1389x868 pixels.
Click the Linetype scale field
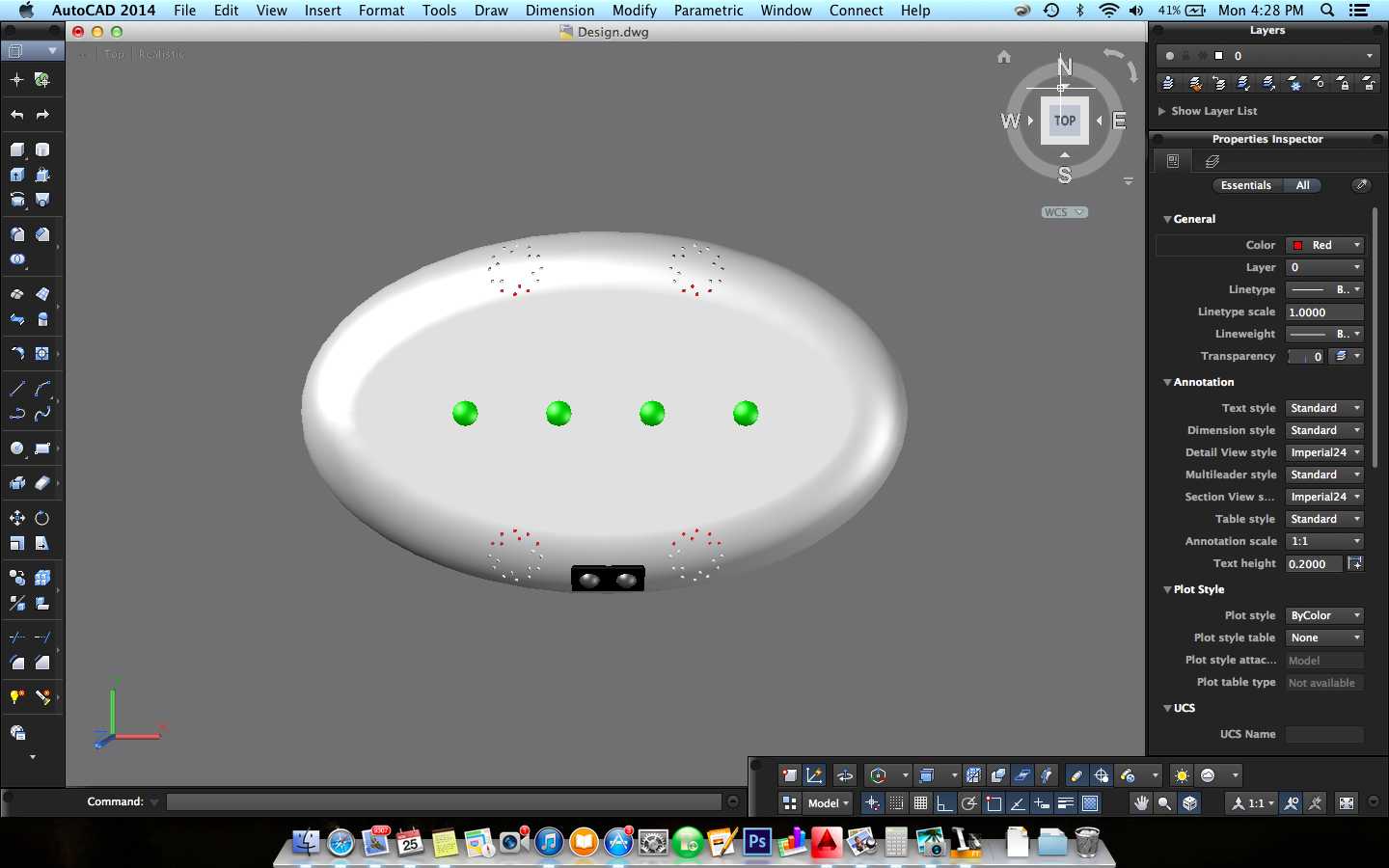[x=1325, y=312]
